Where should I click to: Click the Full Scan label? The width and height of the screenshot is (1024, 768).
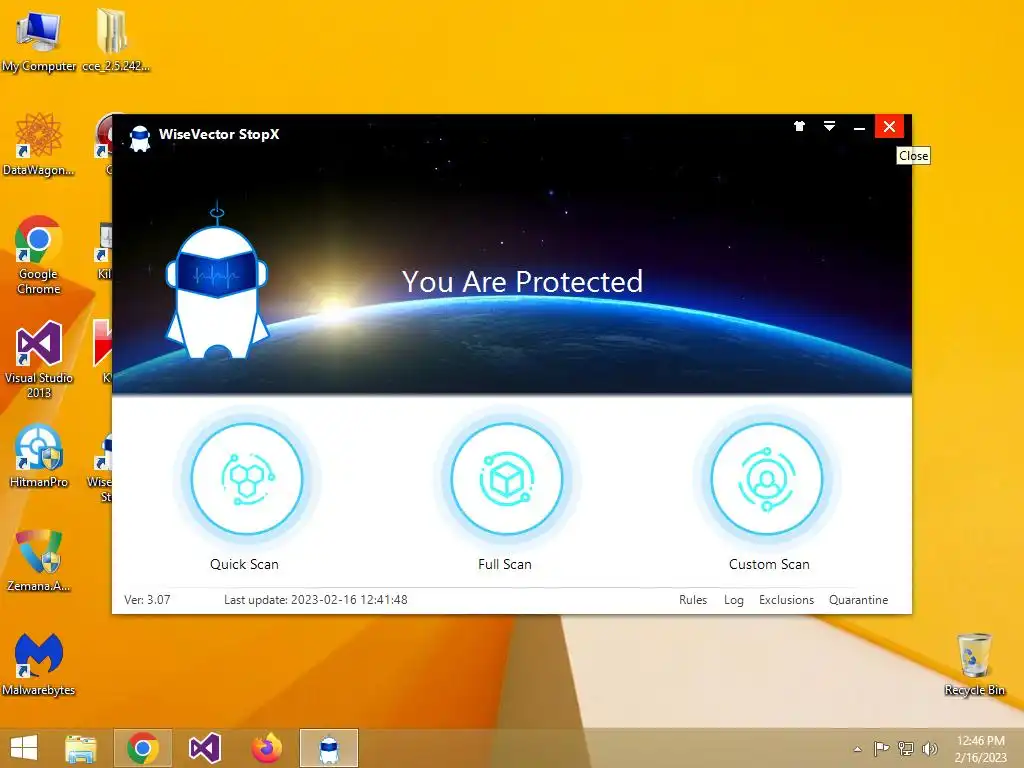pos(505,564)
